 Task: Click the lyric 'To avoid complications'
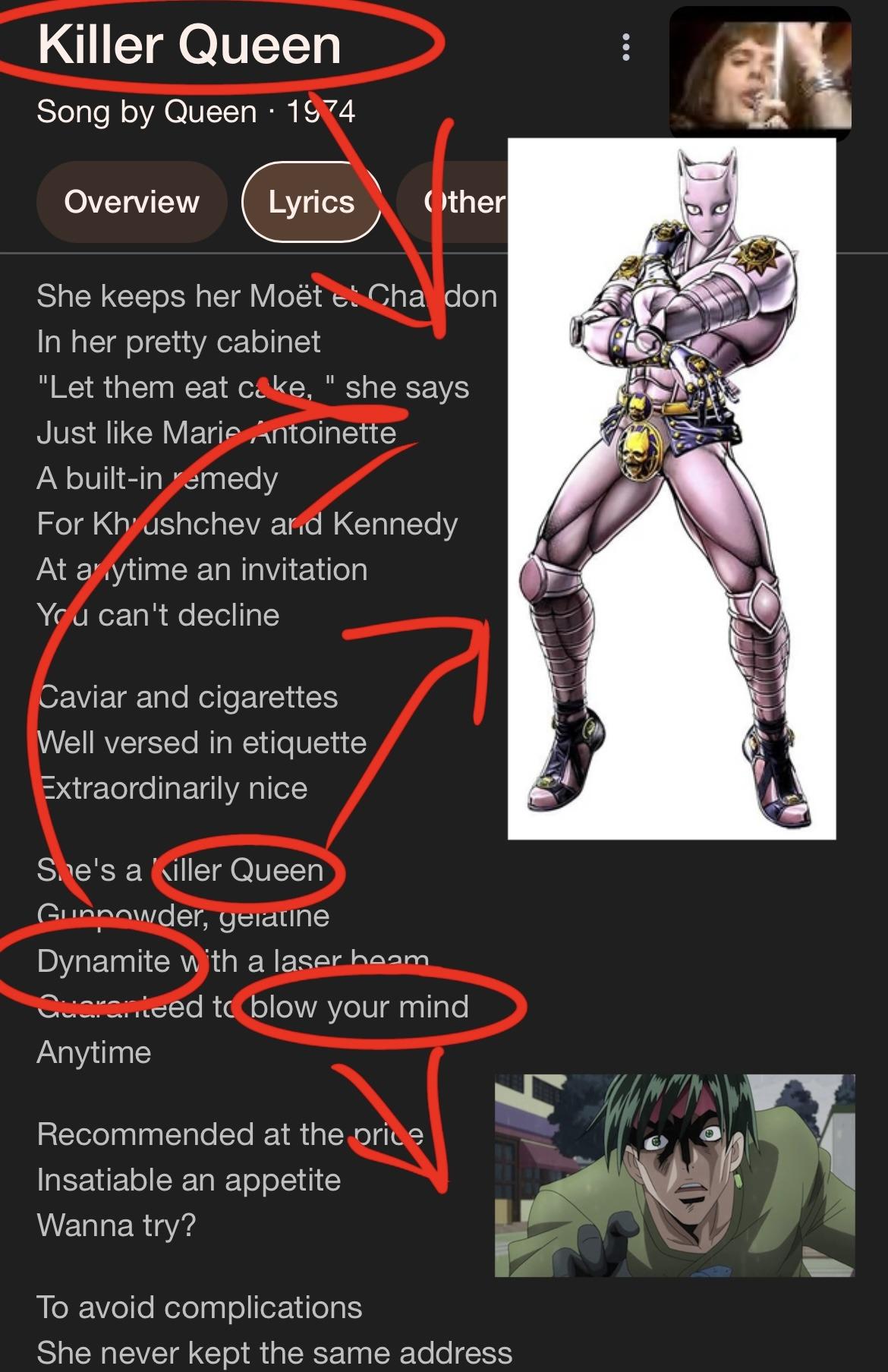200,1307
